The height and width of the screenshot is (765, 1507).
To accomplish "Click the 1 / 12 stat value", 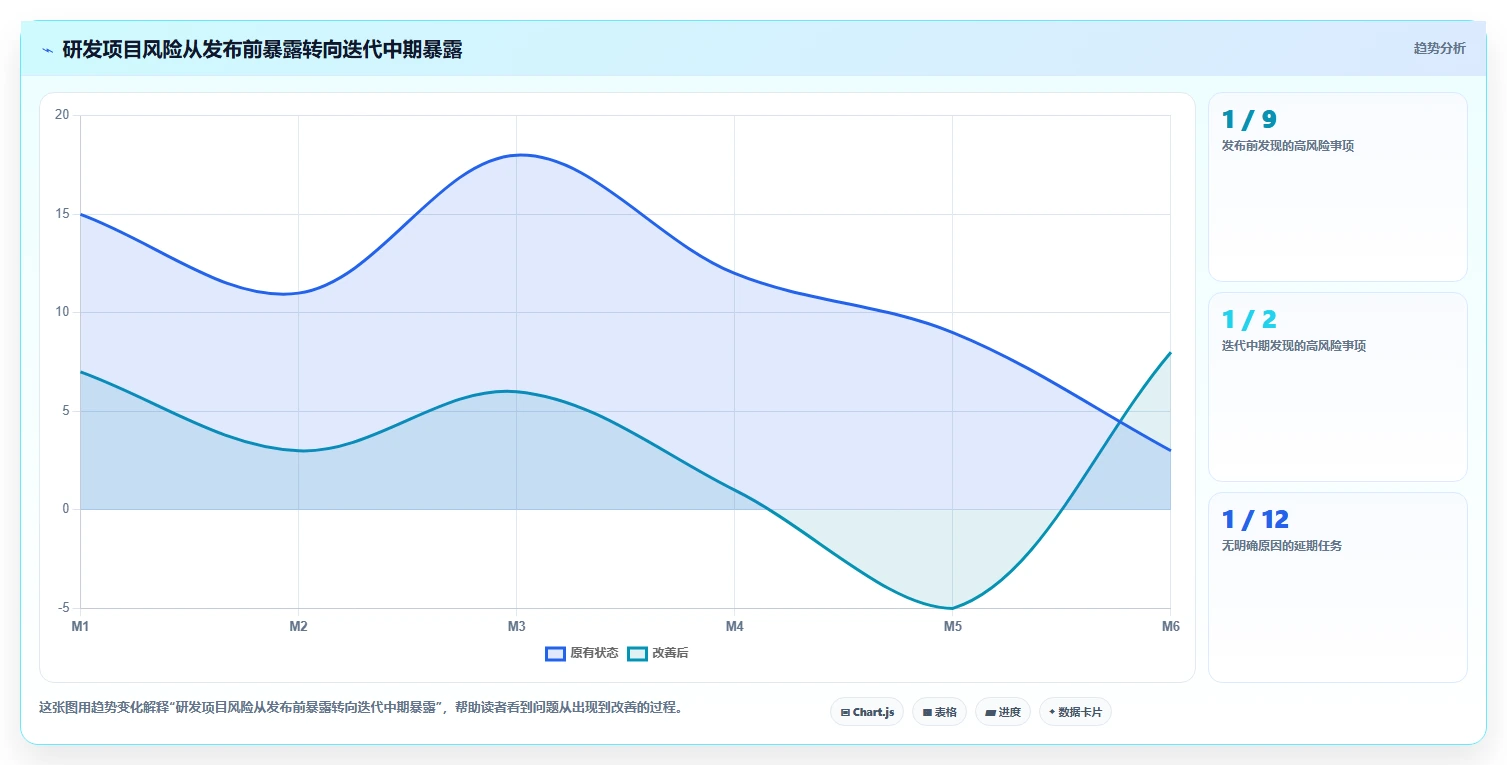I will 1255,520.
